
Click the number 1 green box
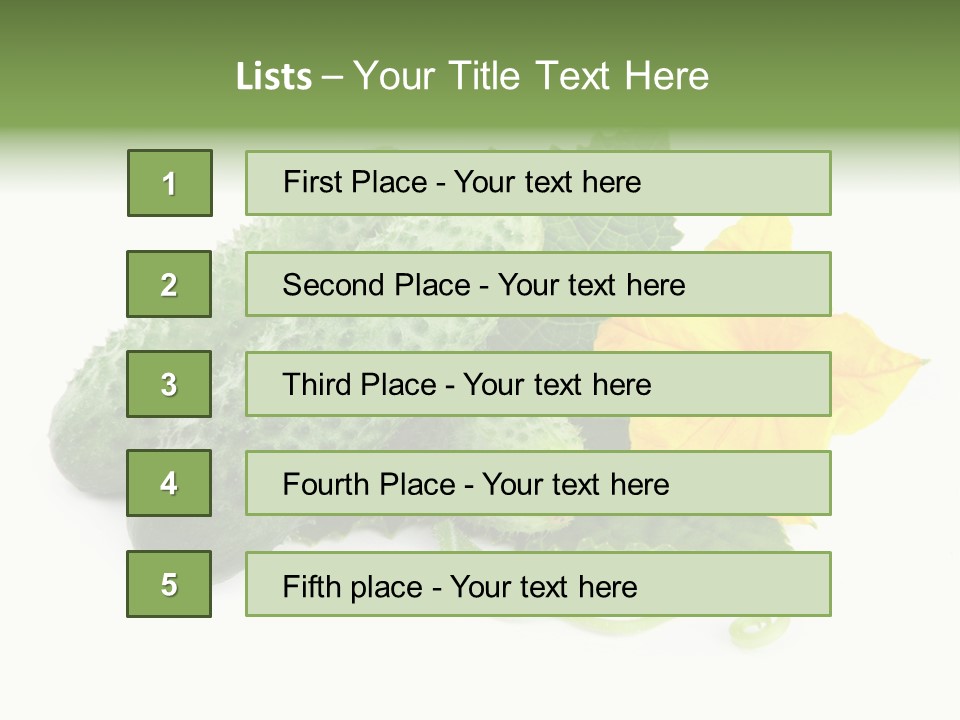pyautogui.click(x=170, y=183)
